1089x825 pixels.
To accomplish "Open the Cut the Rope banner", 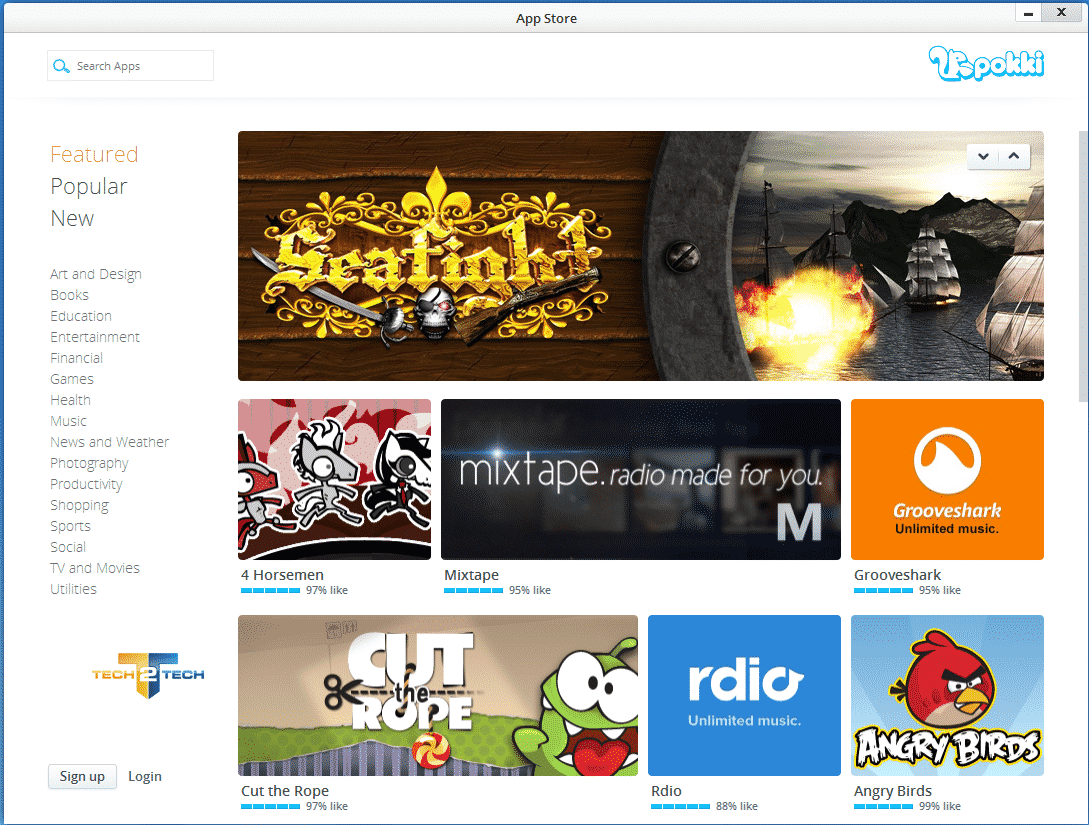I will [x=438, y=695].
